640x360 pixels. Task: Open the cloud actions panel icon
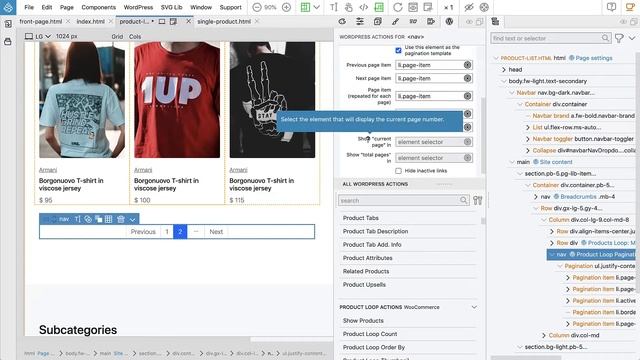click(342, 21)
